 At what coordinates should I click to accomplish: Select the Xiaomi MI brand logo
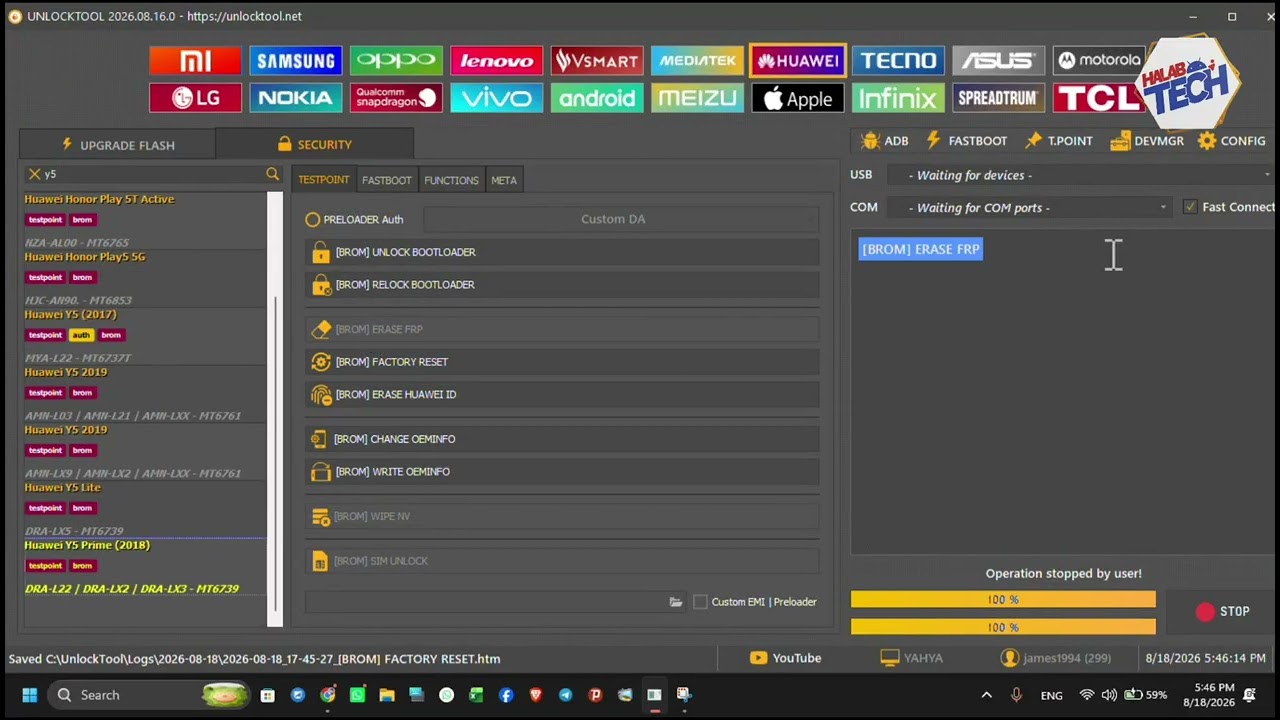point(195,60)
